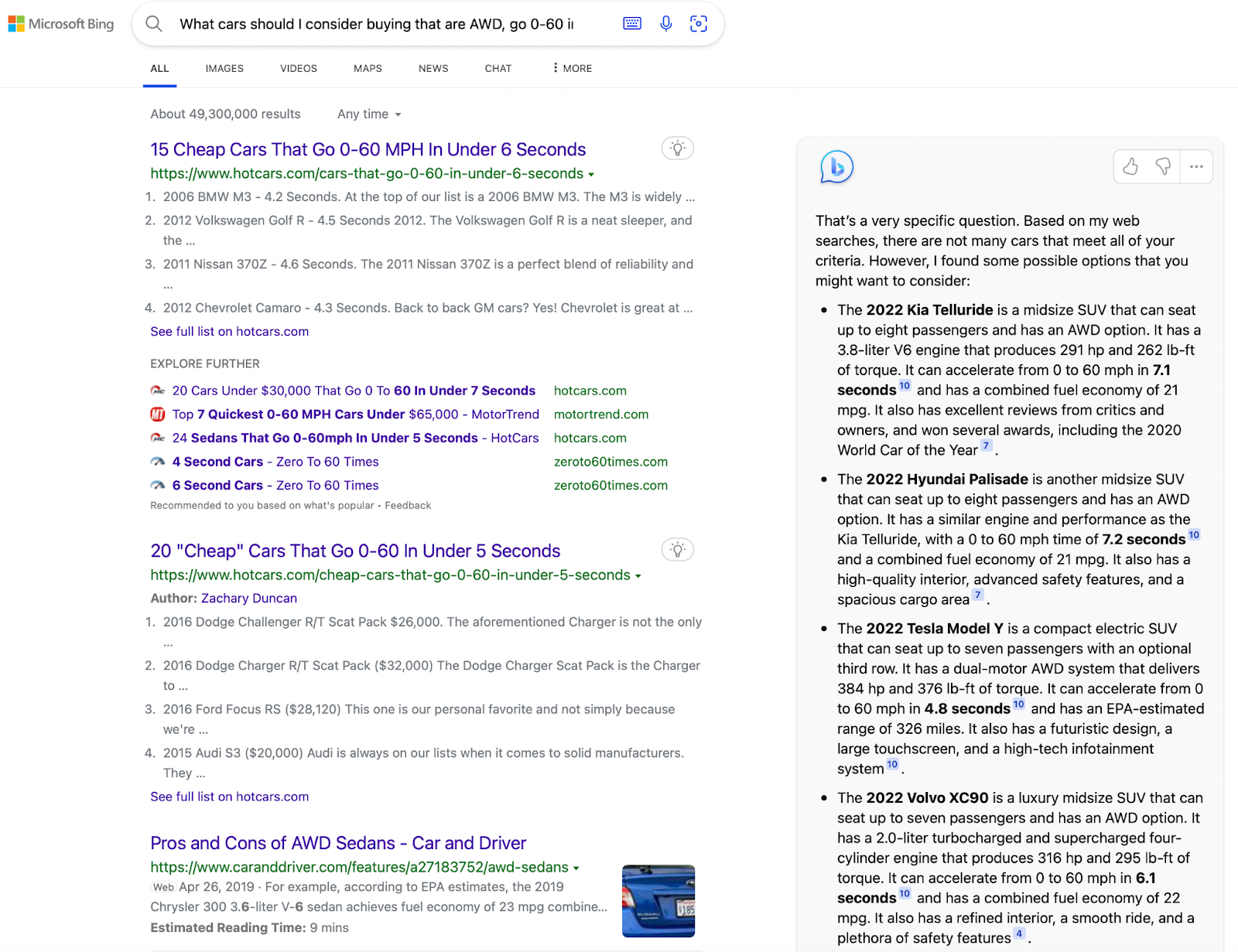Viewport: 1238px width, 952px height.
Task: Click the search magnifier icon
Action: (x=154, y=24)
